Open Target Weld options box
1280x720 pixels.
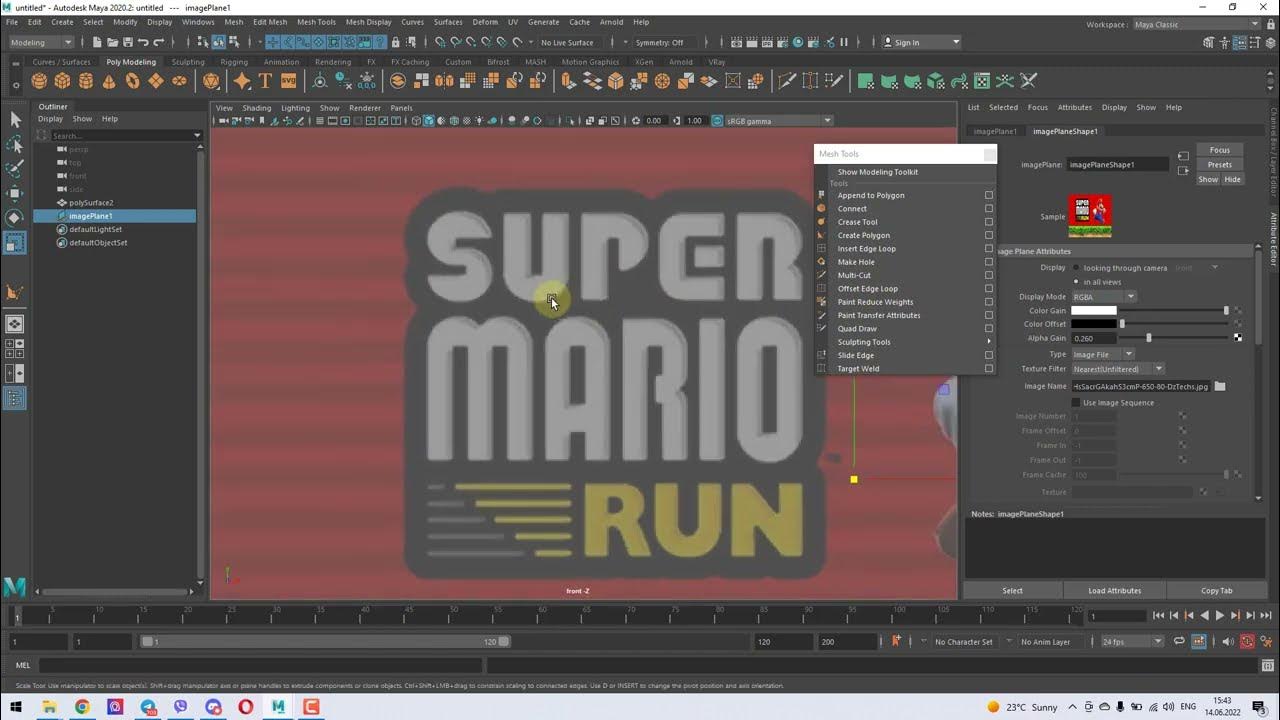(x=989, y=369)
